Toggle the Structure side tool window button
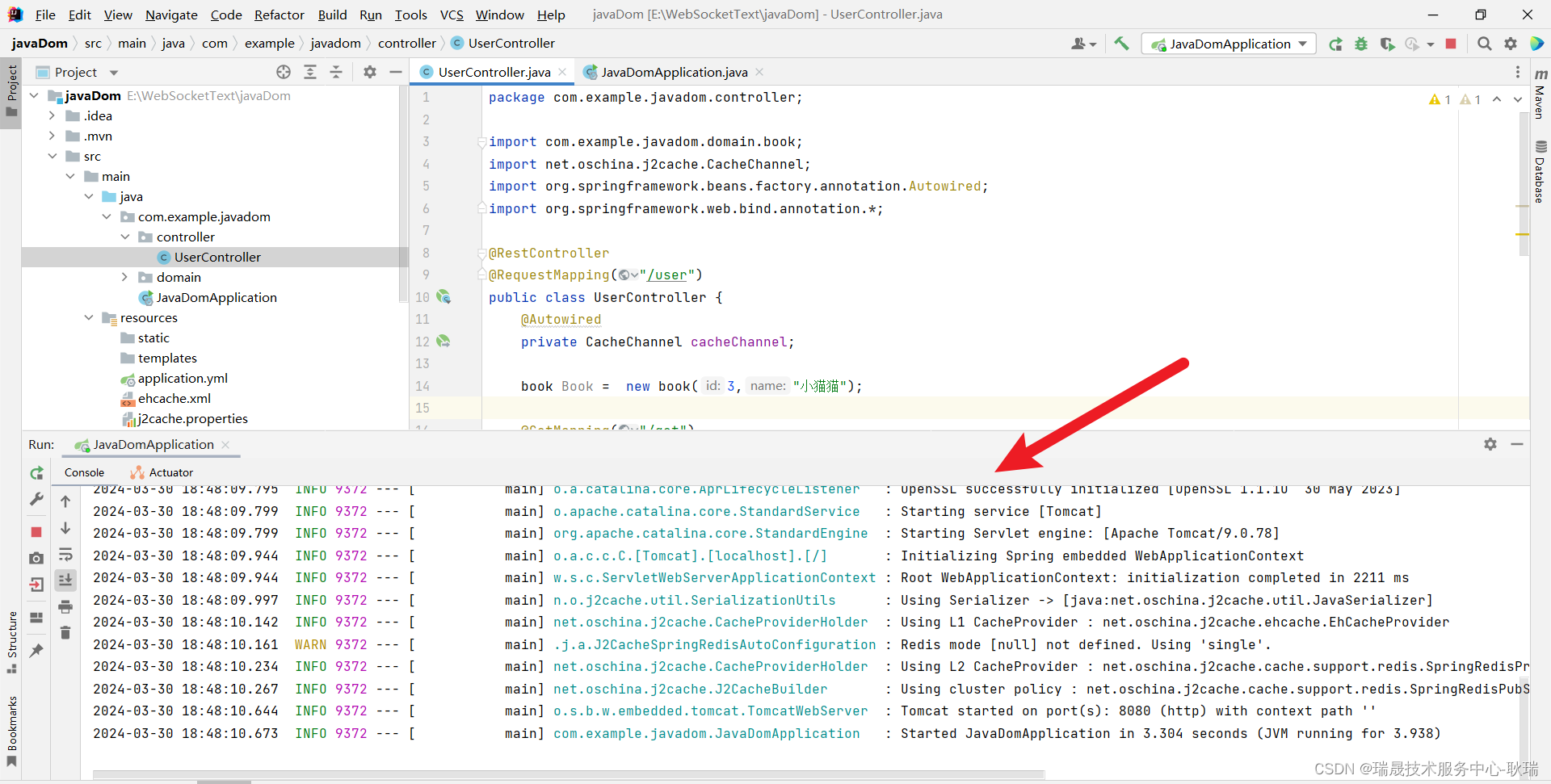 (x=11, y=643)
